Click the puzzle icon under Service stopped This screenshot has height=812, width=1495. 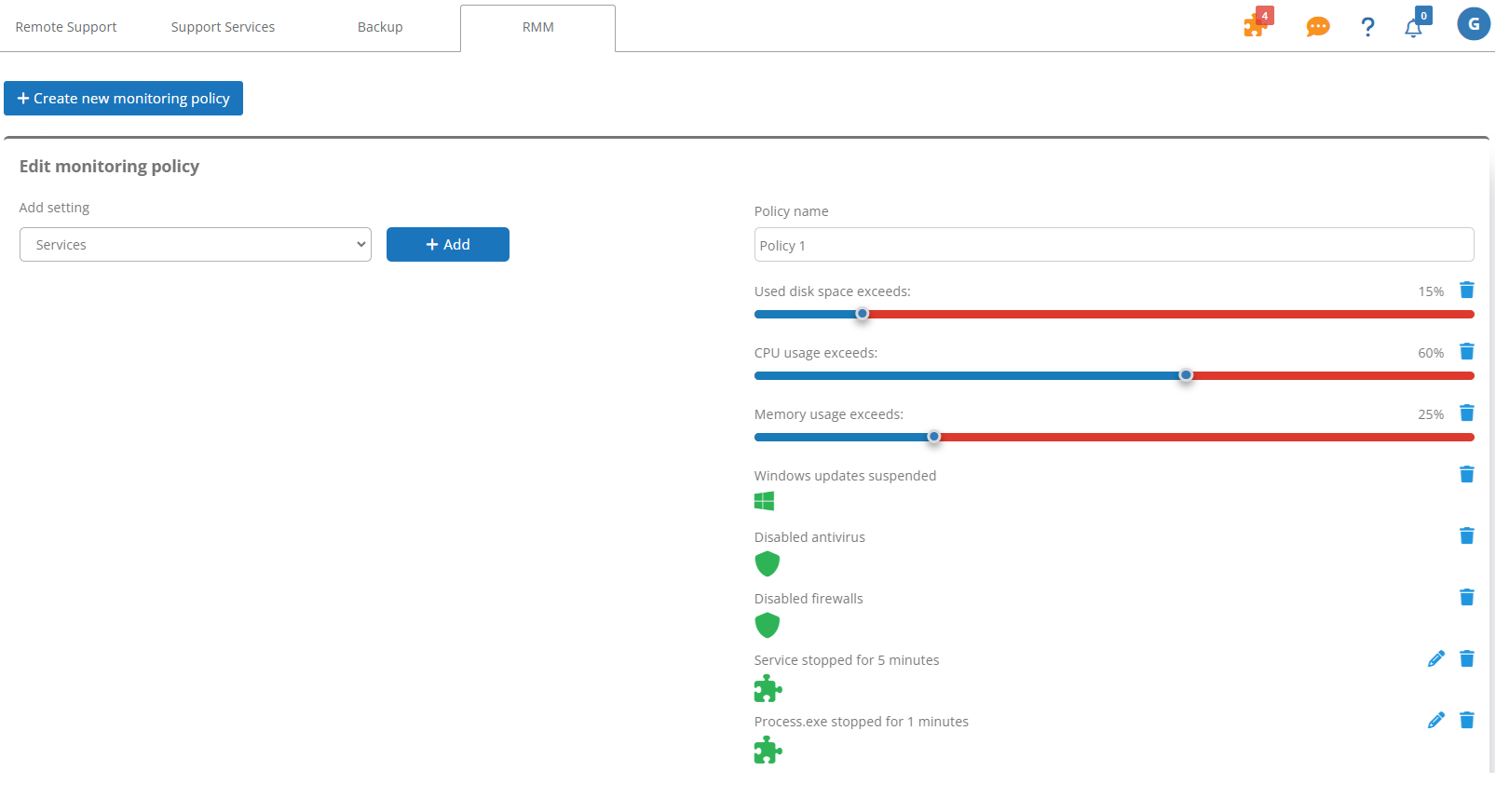pyautogui.click(x=768, y=688)
